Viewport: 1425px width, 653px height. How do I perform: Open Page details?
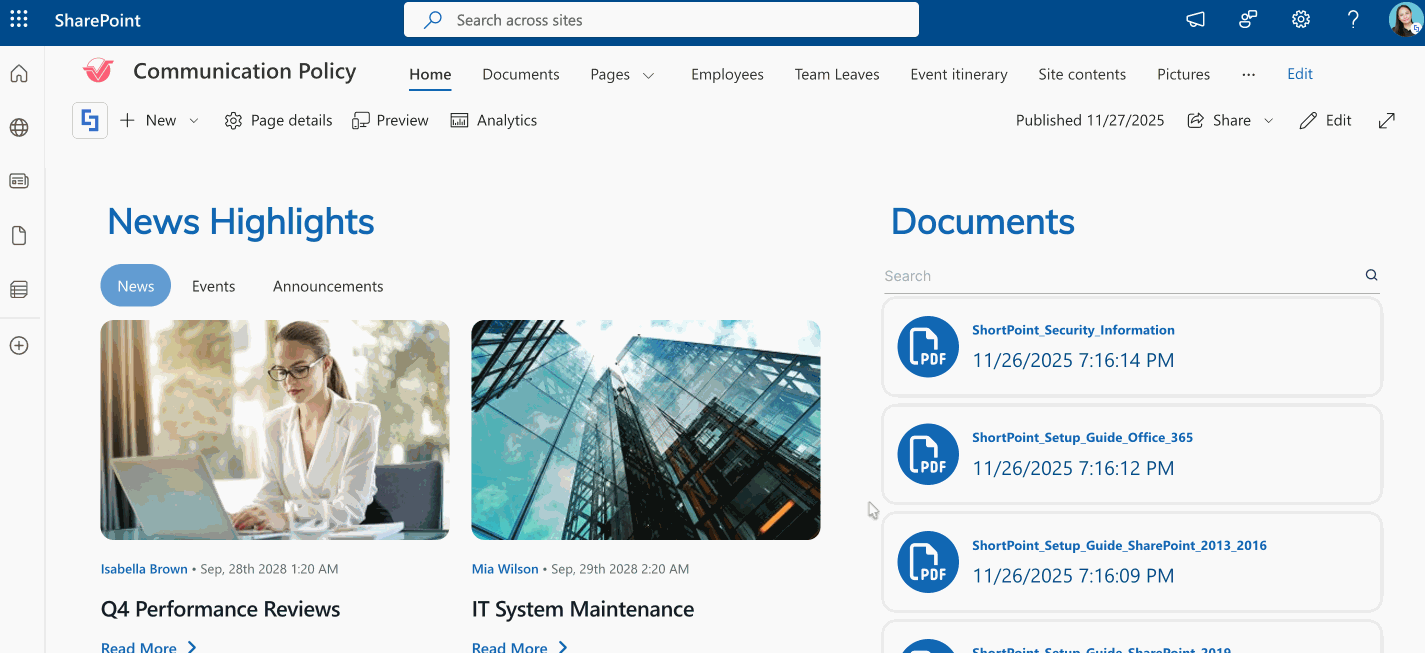click(x=278, y=120)
